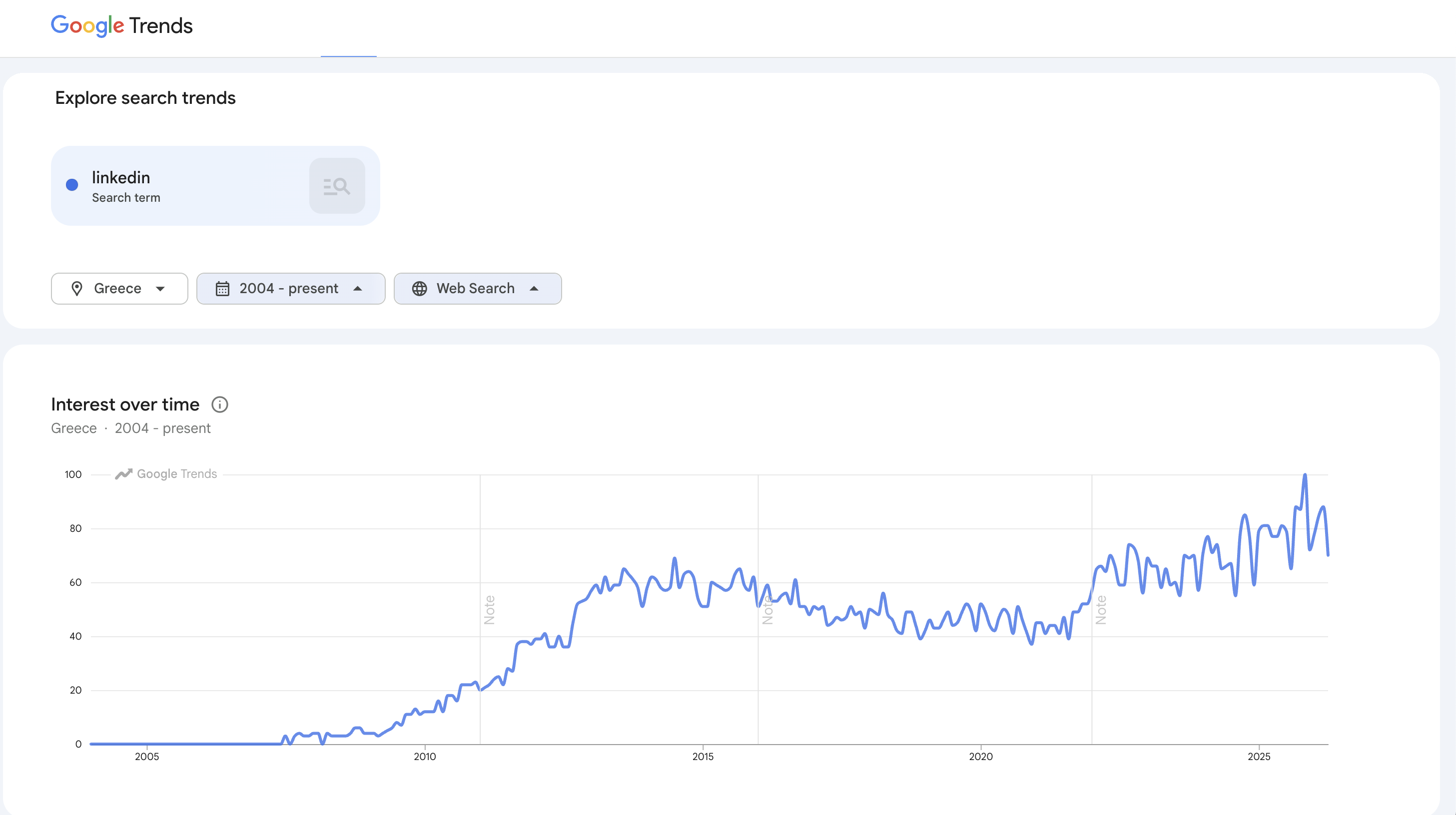This screenshot has height=815, width=1456.
Task: Click the 2005 x-axis label
Action: point(147,757)
